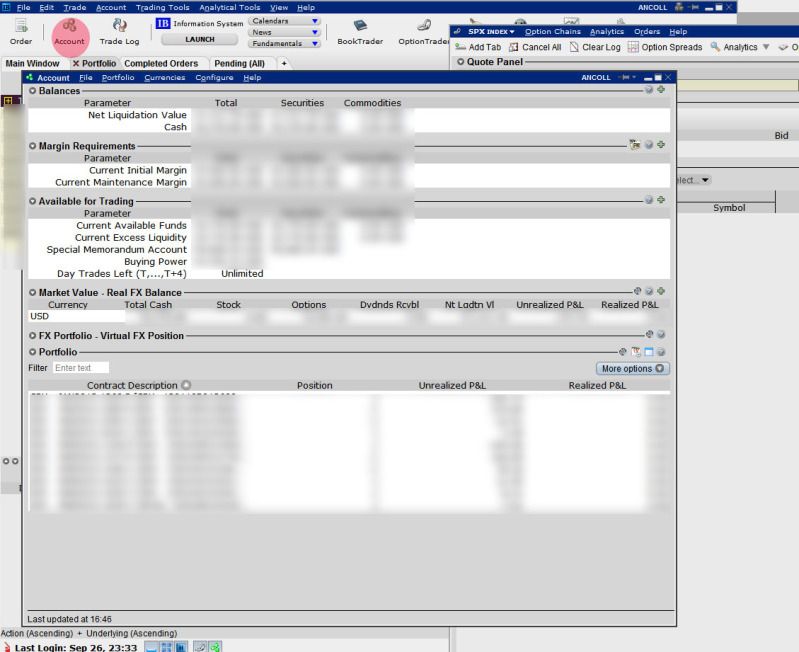799x652 pixels.
Task: Click pie icon in FX Portfolio section
Action: click(x=649, y=334)
